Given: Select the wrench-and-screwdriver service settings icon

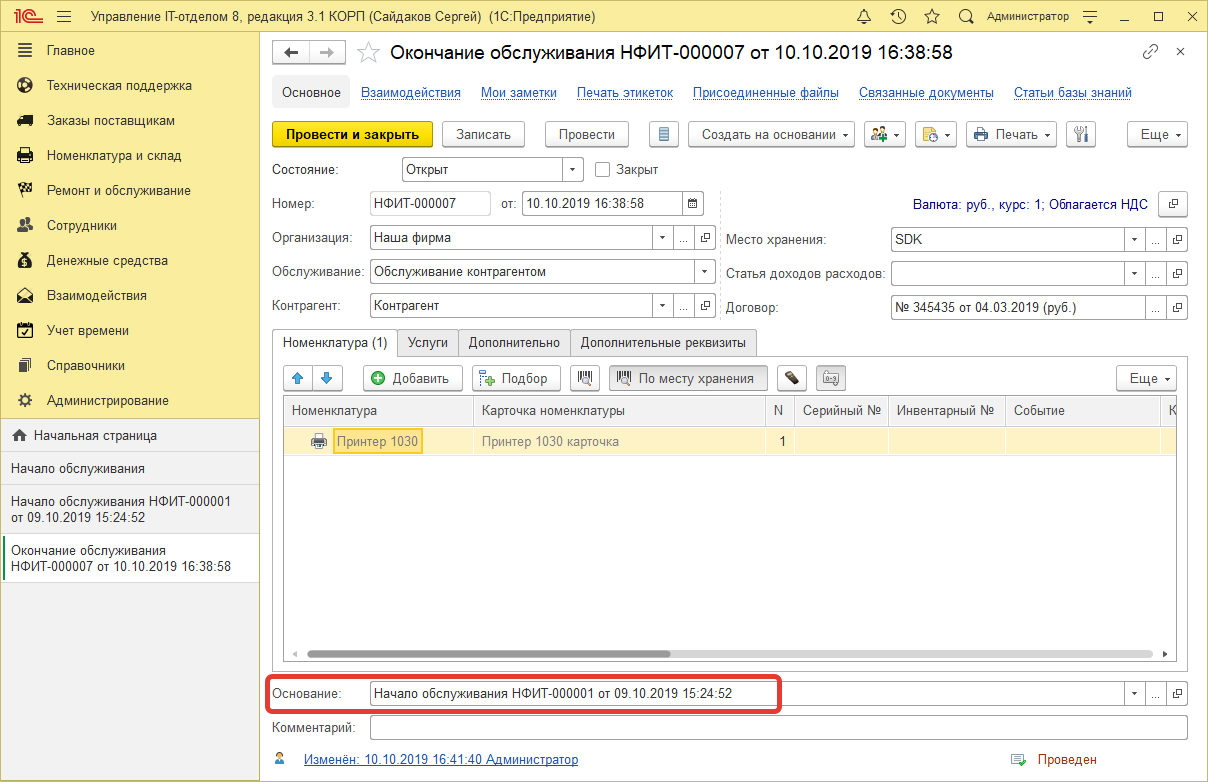Looking at the screenshot, I should [1080, 134].
